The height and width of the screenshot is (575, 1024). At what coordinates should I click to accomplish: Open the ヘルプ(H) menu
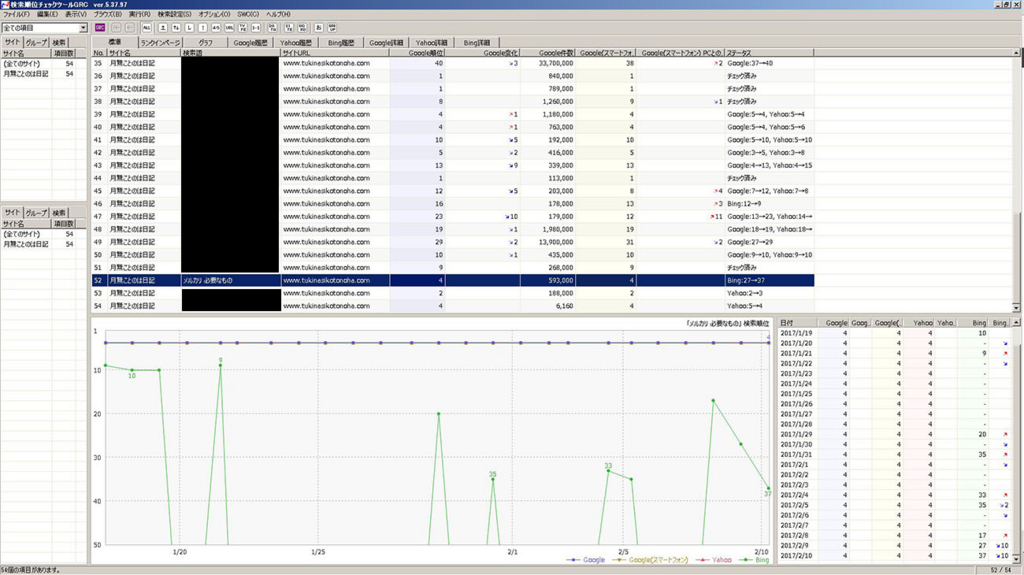pyautogui.click(x=278, y=14)
